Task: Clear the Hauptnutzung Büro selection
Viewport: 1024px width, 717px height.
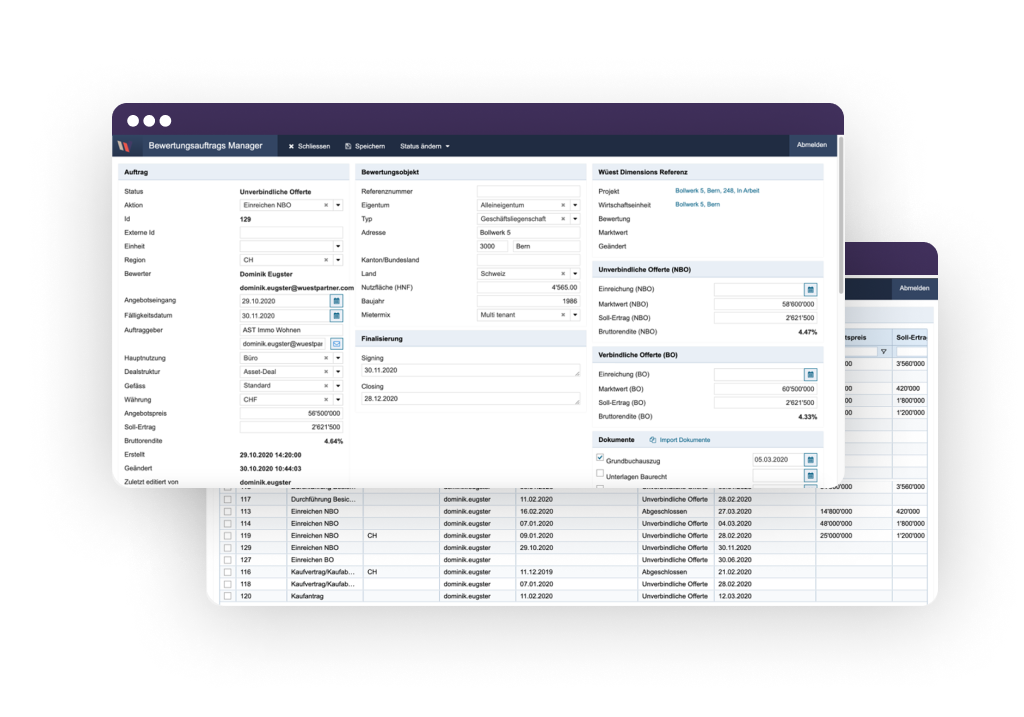Action: click(326, 358)
